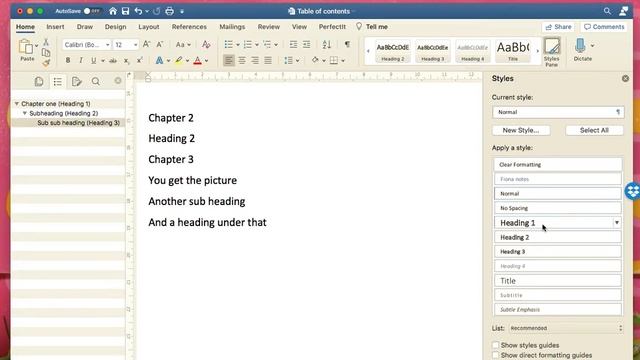
Task: Open the Change Case Aa dropdown
Action: [183, 44]
